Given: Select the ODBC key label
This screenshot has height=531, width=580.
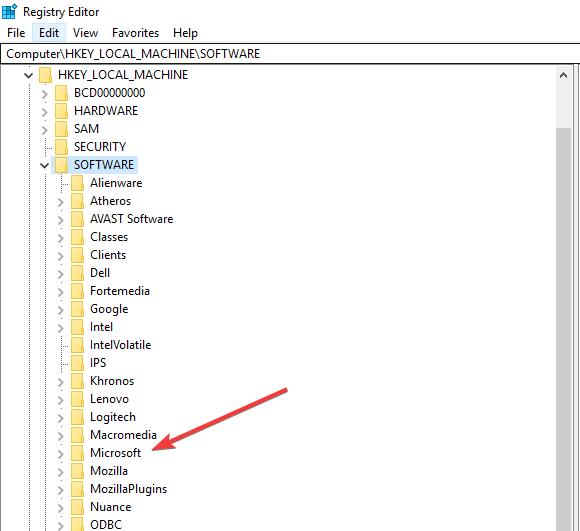Looking at the screenshot, I should pos(106,524).
